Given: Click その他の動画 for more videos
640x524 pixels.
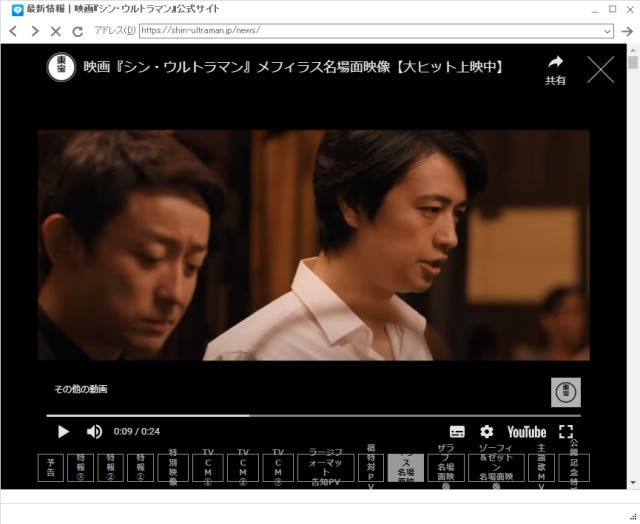Looking at the screenshot, I should [x=81, y=389].
